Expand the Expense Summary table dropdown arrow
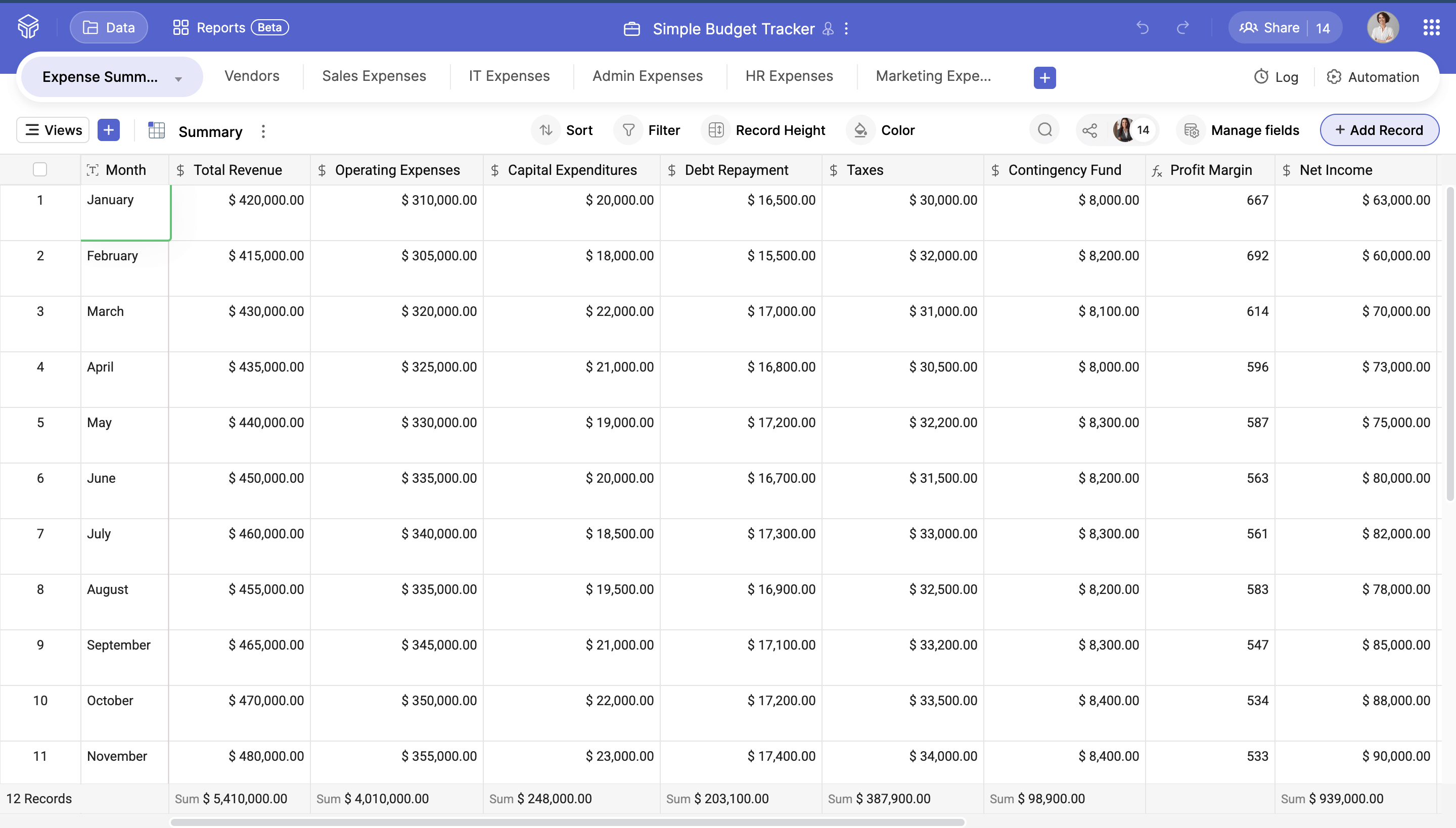The width and height of the screenshot is (1456, 828). click(x=178, y=78)
